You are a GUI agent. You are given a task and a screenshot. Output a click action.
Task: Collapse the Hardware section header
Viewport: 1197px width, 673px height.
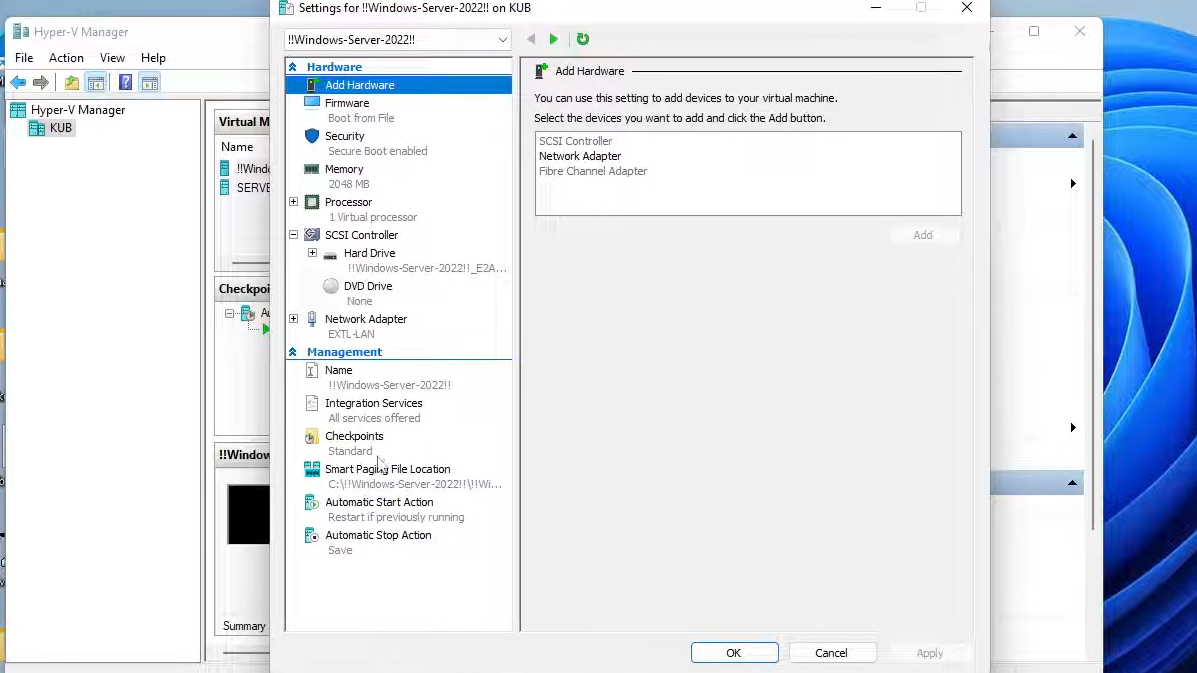pos(292,67)
